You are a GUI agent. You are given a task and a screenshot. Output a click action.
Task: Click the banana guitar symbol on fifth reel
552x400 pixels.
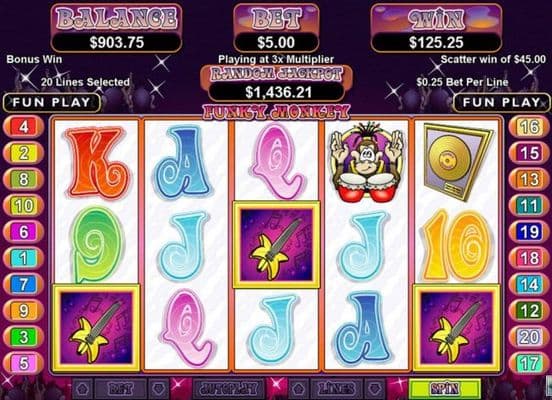[x=457, y=327]
